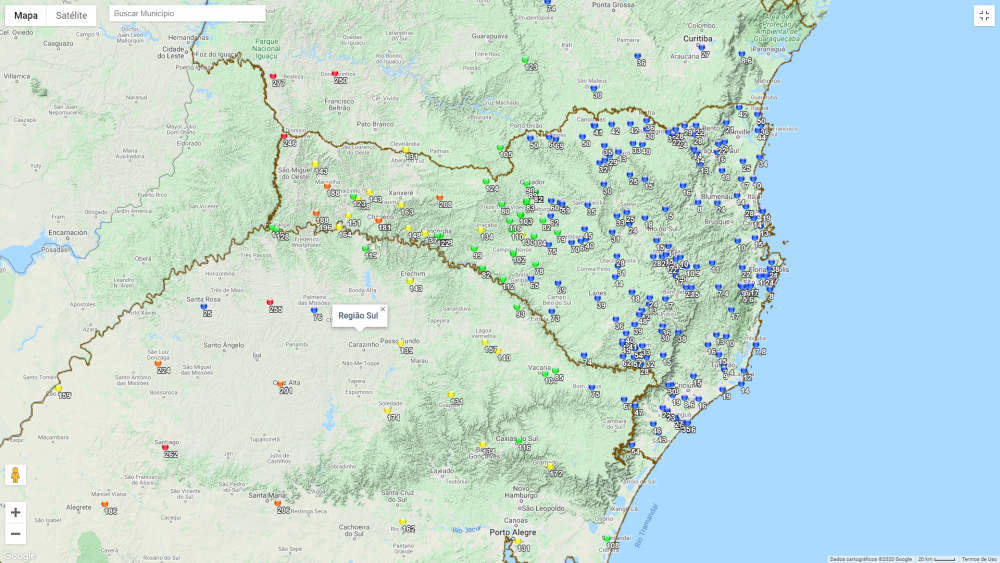Click the orange marker labeled 208 near Xanxerê
Viewport: 1000px width, 563px height.
[x=439, y=198]
